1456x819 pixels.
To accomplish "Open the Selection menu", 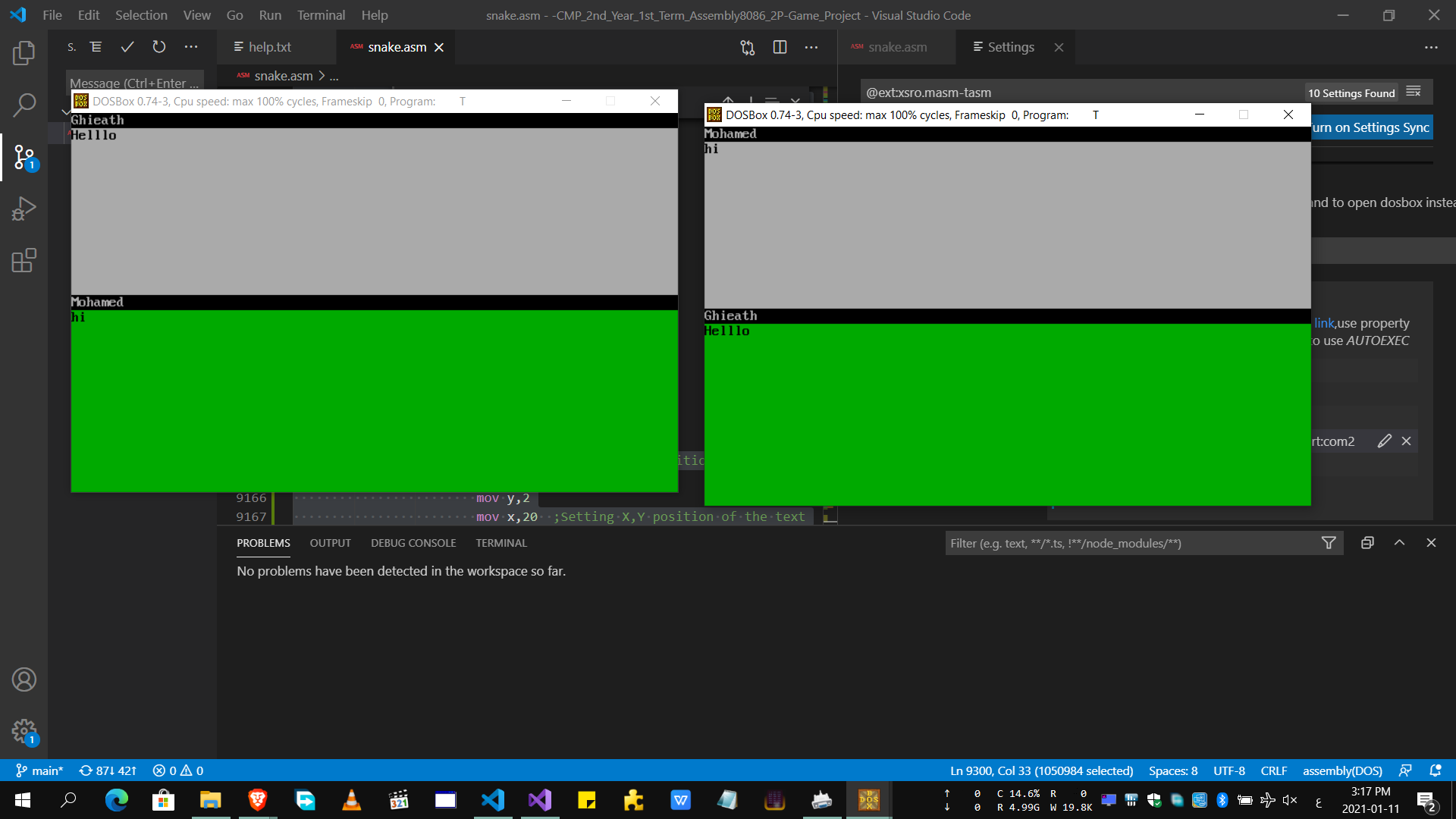I will click(x=141, y=15).
